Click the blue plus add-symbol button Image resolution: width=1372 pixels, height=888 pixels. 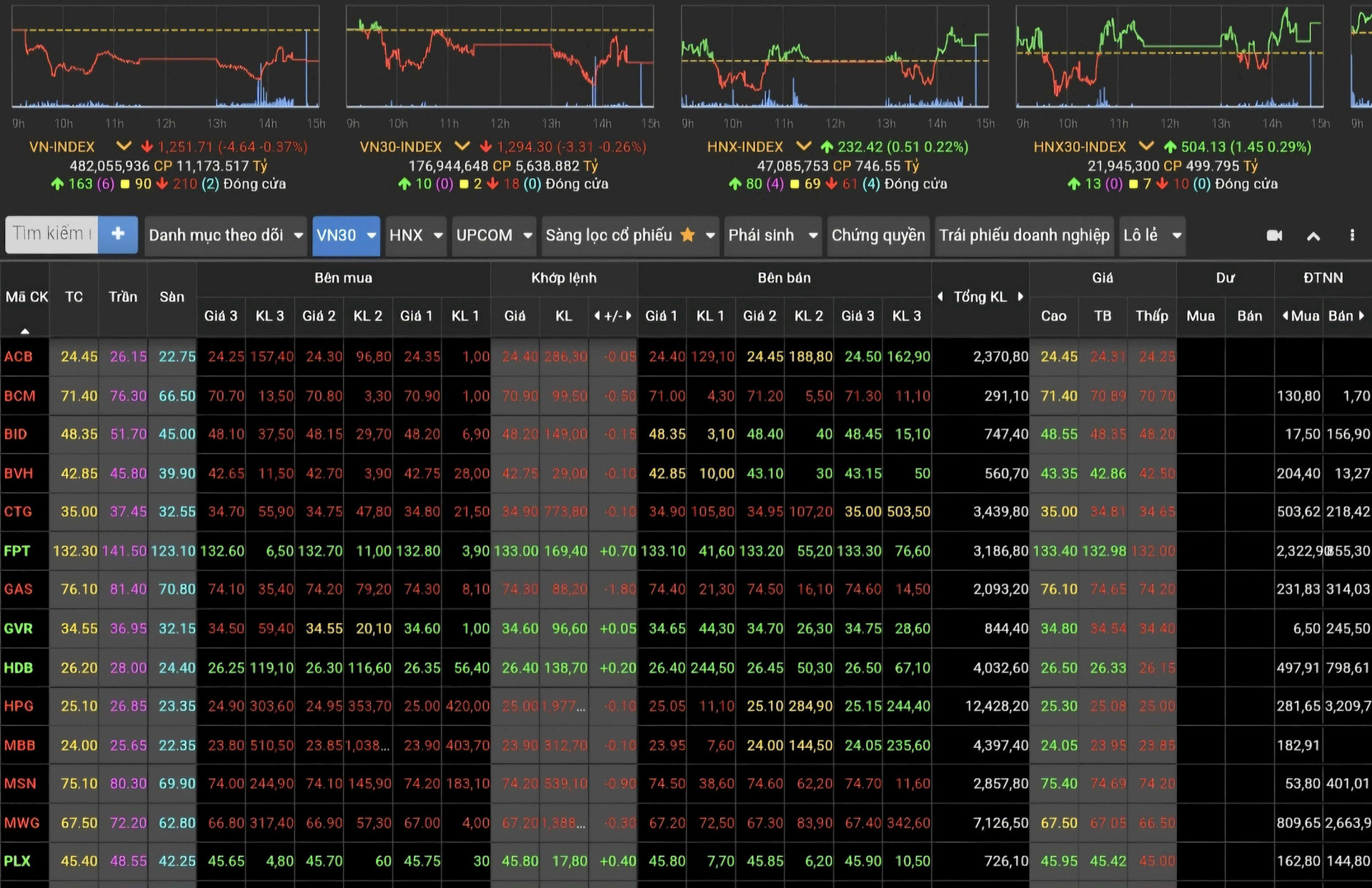coord(118,234)
